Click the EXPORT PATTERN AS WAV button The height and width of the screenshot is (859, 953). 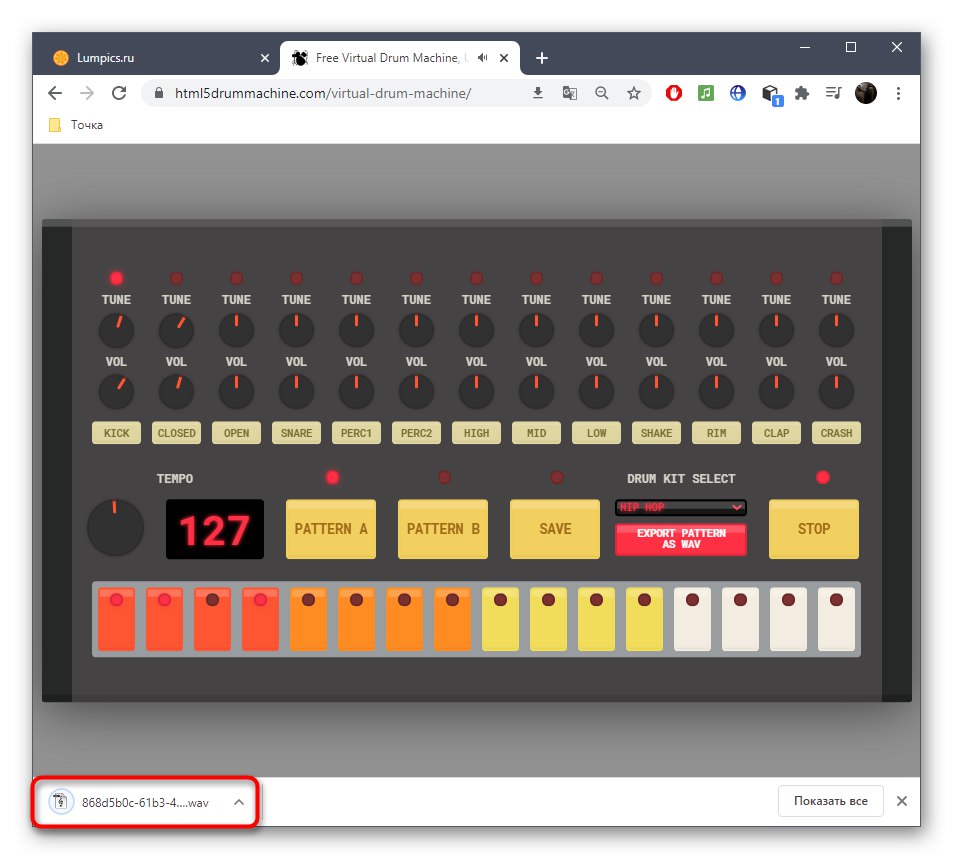[x=680, y=540]
